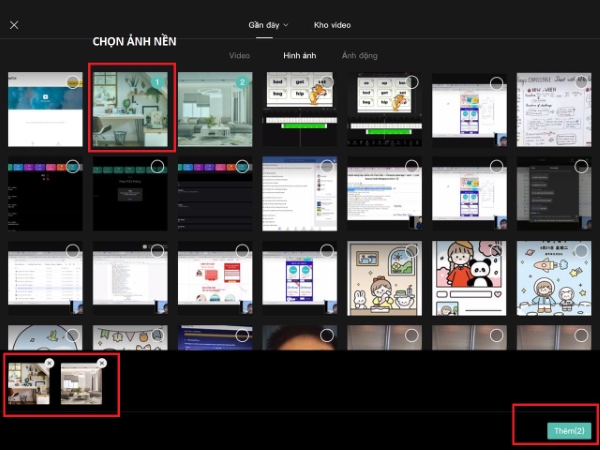
Task: Tick circle on first top-left website screenshot
Action: click(x=73, y=82)
